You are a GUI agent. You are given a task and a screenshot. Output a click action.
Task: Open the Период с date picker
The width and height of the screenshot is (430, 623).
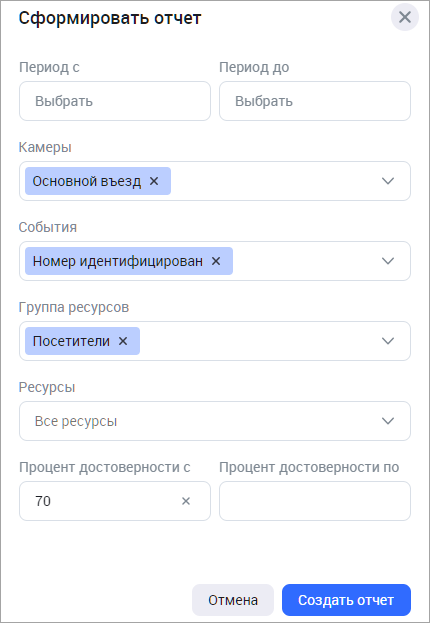(x=115, y=101)
